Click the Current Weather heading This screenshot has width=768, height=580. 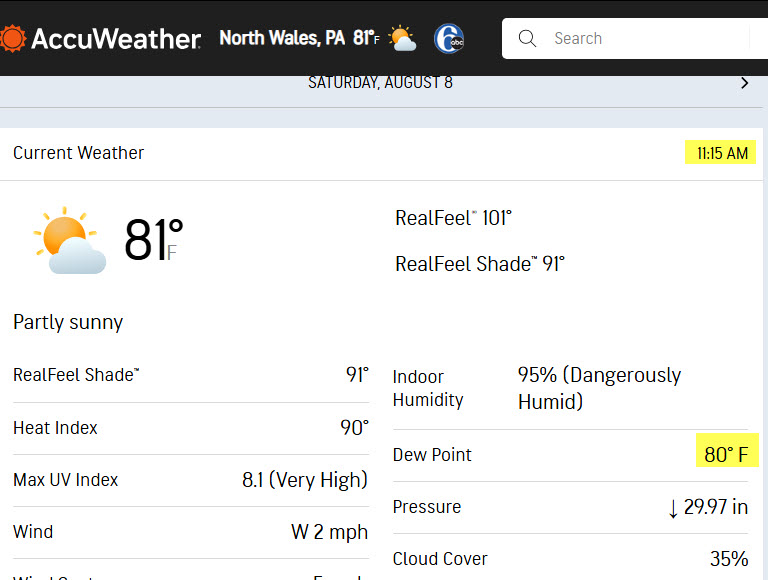pos(78,153)
